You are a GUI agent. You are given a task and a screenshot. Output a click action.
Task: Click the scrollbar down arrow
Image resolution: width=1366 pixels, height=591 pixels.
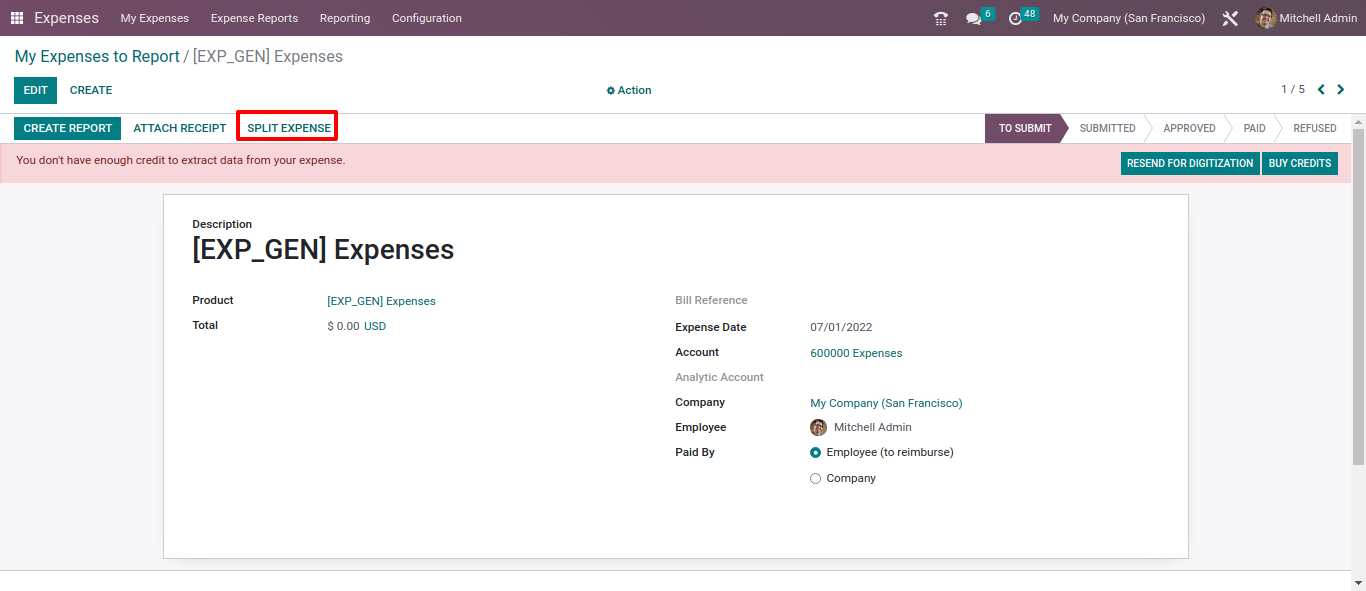tap(1358, 582)
